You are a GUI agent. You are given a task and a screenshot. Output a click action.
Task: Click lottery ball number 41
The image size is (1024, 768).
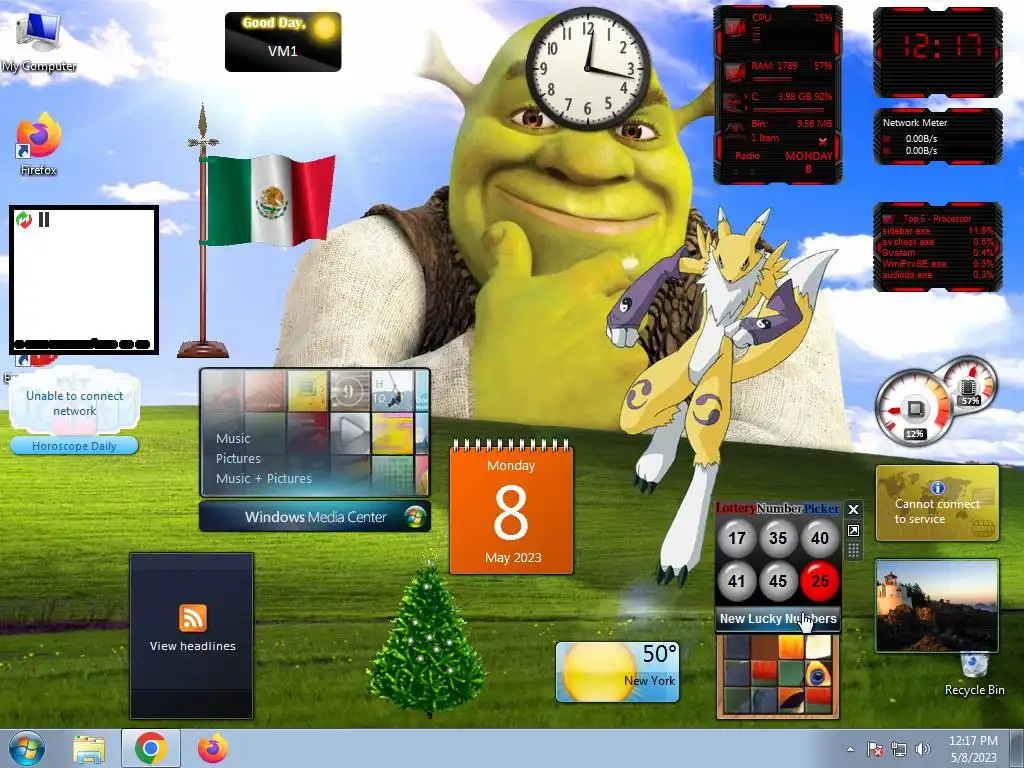(737, 581)
